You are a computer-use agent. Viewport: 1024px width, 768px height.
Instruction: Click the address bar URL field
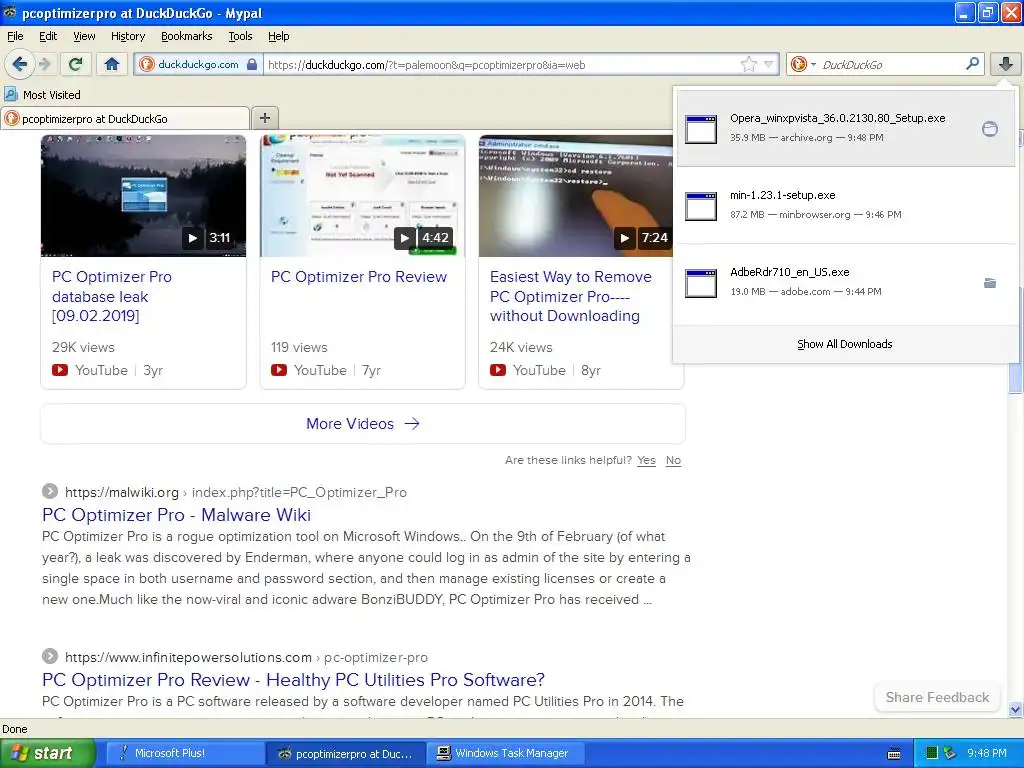pyautogui.click(x=502, y=64)
